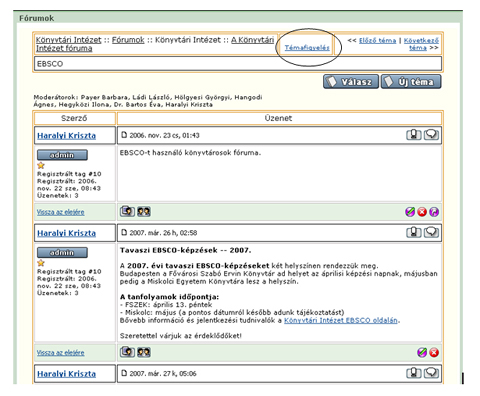The height and width of the screenshot is (396, 480).
Task: Click the Szerző column header
Action: (74, 118)
